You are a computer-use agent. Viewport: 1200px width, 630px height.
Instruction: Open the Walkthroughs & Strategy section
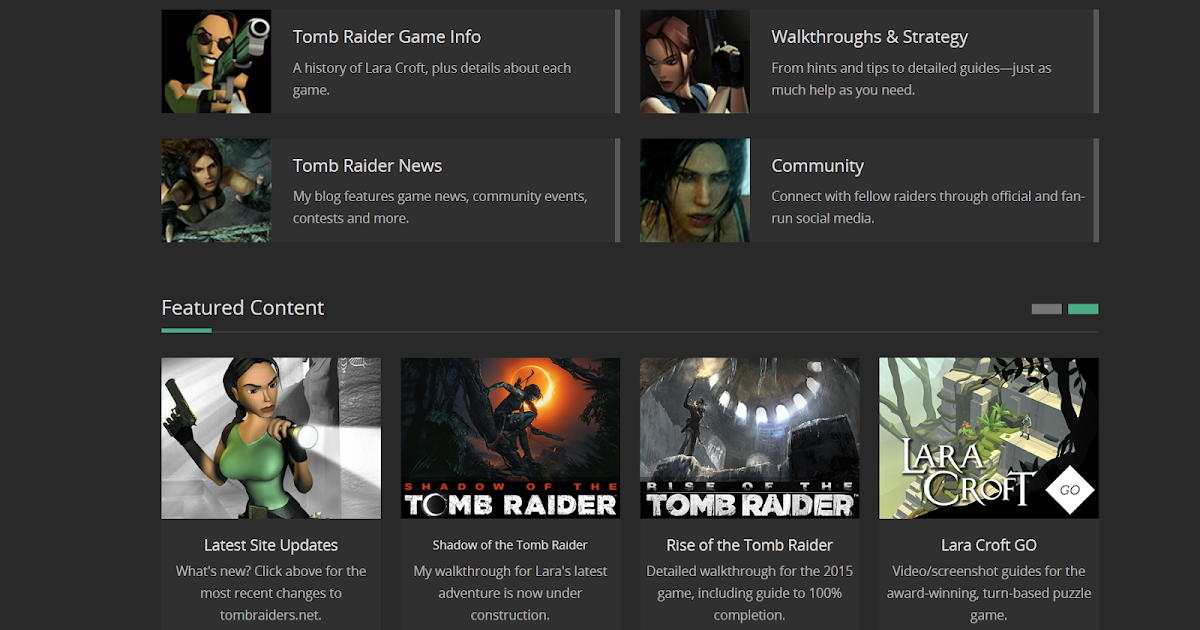click(x=869, y=36)
